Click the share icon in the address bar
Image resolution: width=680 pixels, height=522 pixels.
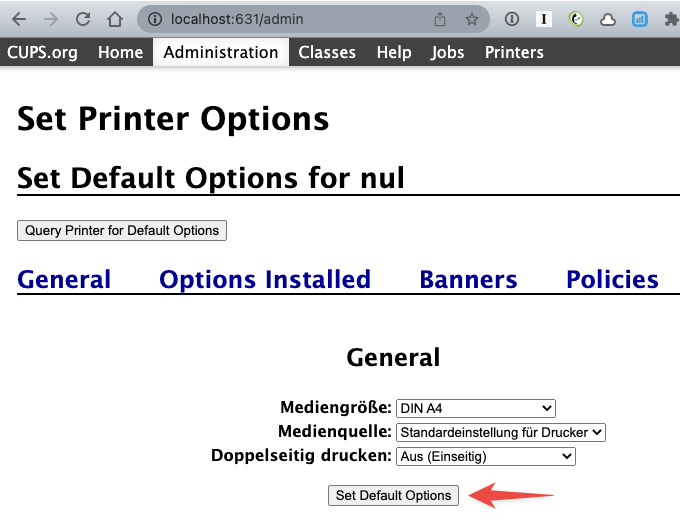coord(440,19)
